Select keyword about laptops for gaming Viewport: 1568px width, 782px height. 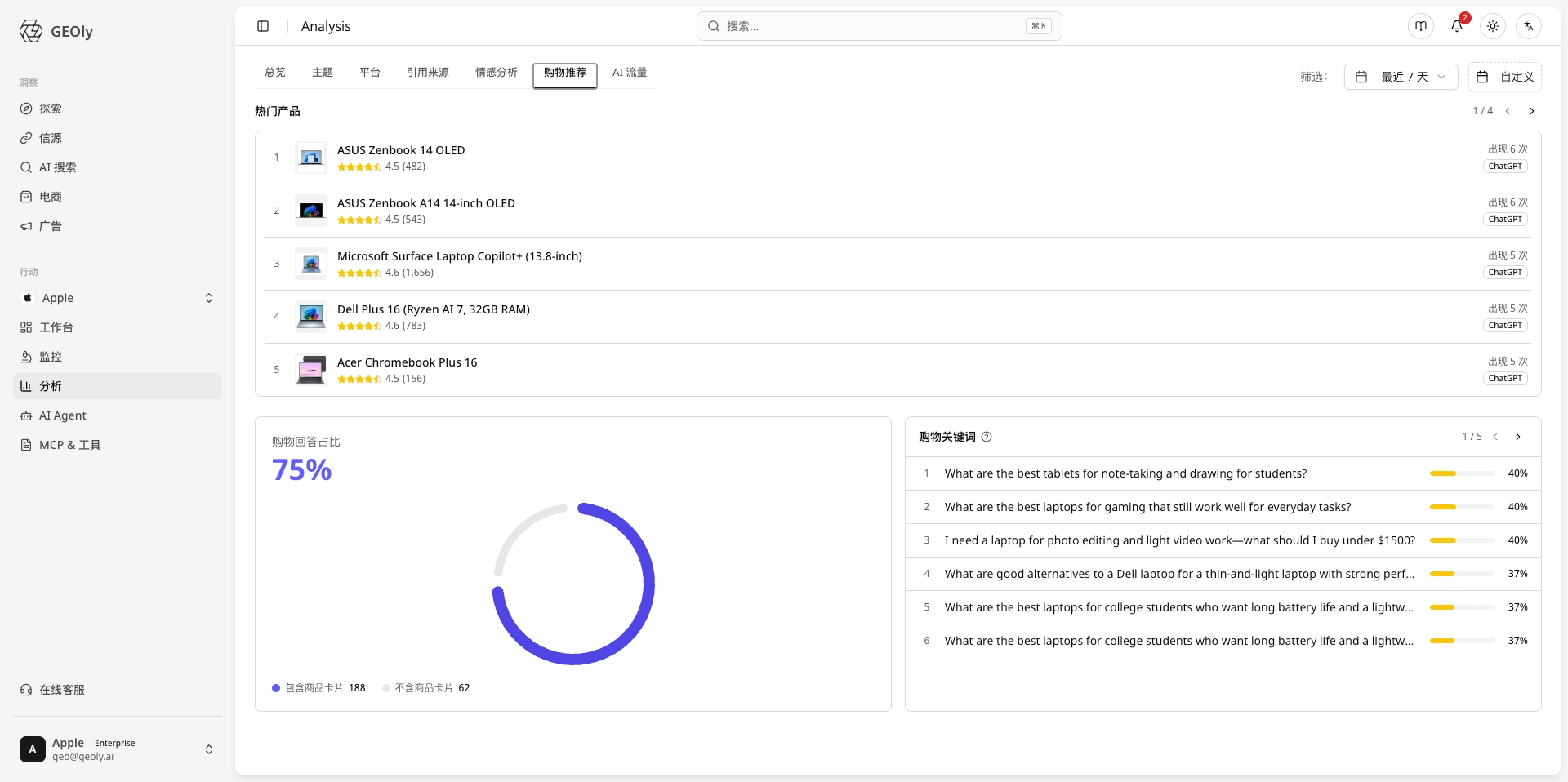[1223, 507]
